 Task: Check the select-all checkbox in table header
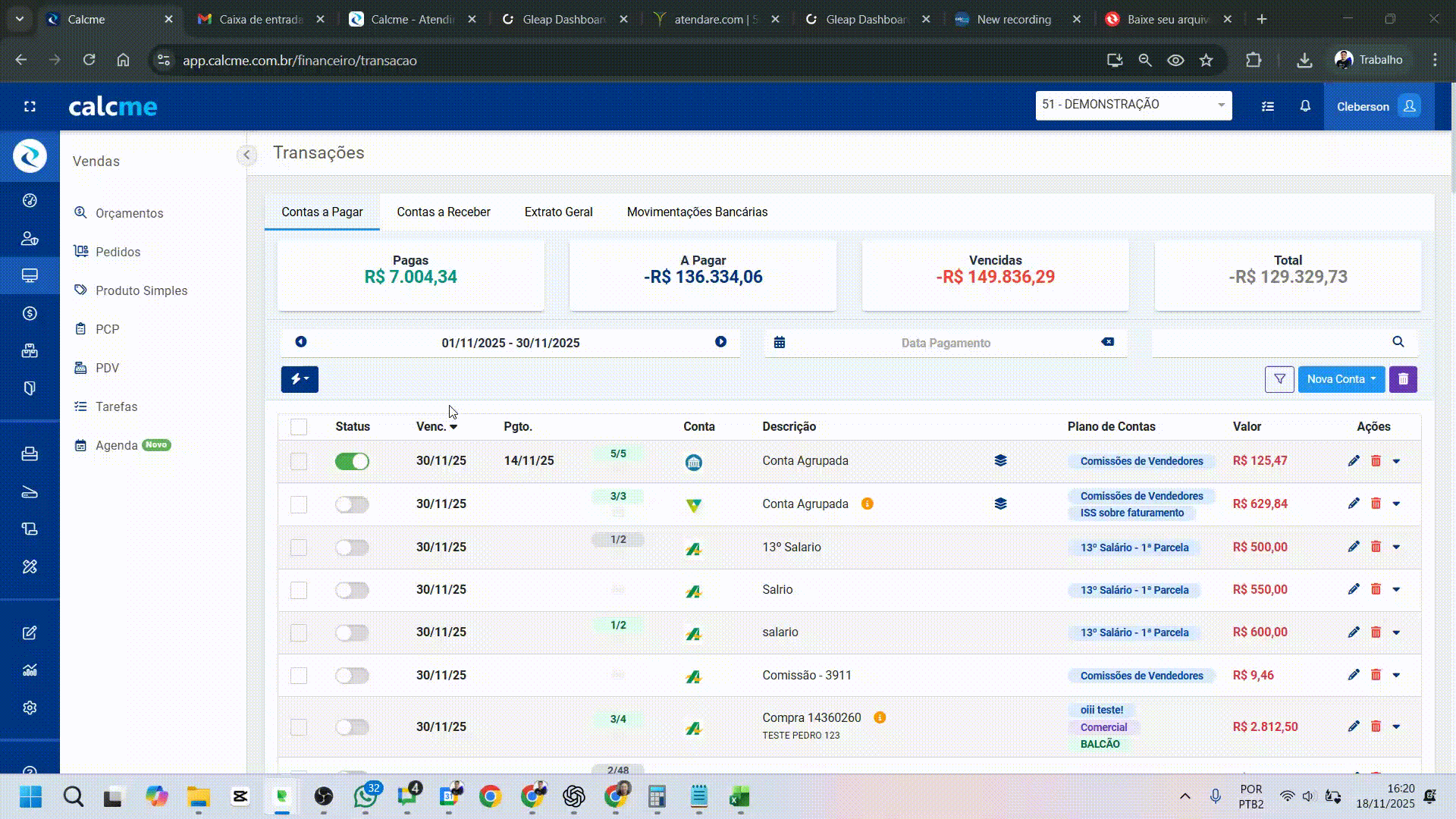pyautogui.click(x=299, y=427)
